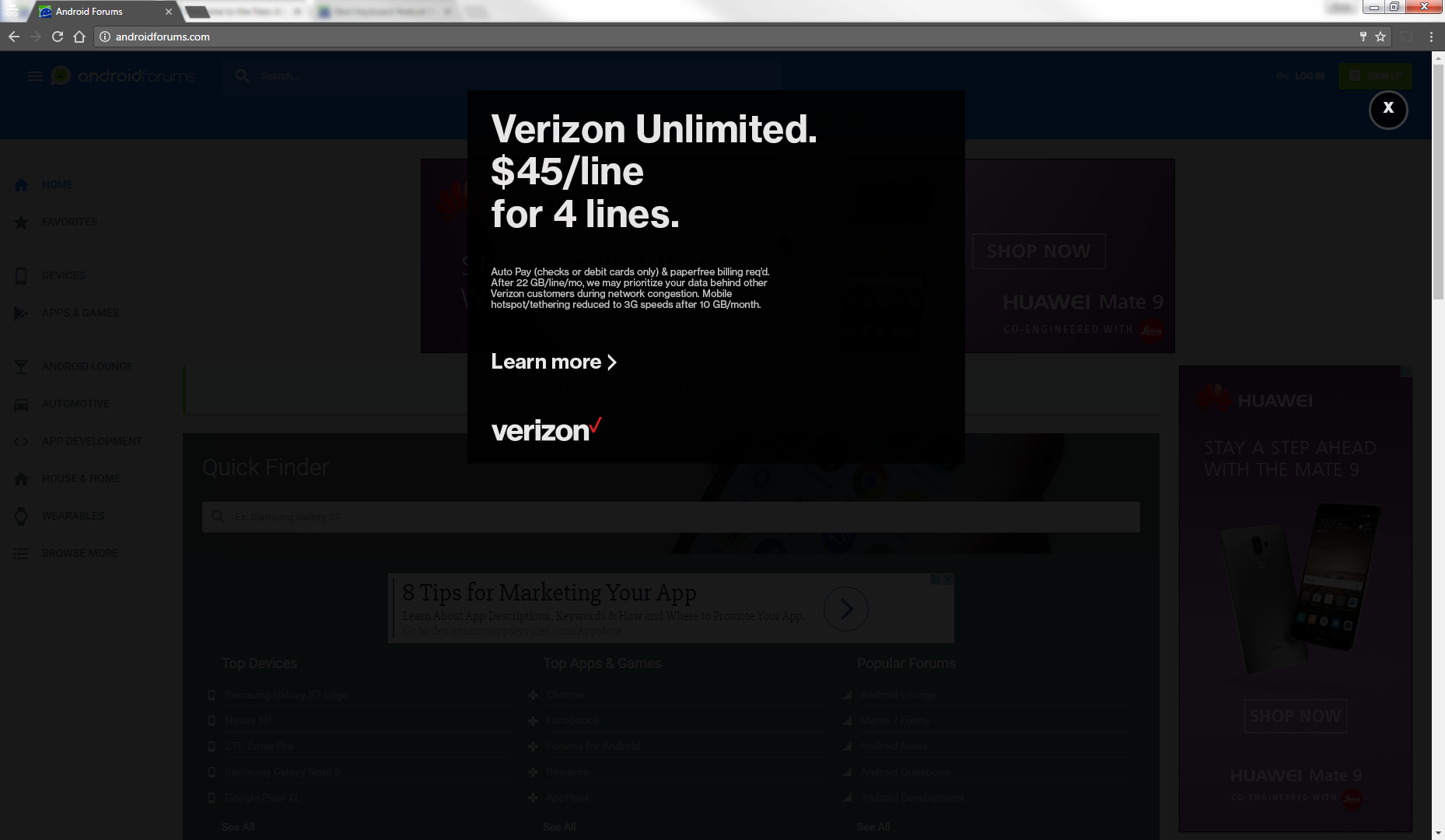
Task: Click the arrow button on marketing tips ad
Action: pos(846,609)
